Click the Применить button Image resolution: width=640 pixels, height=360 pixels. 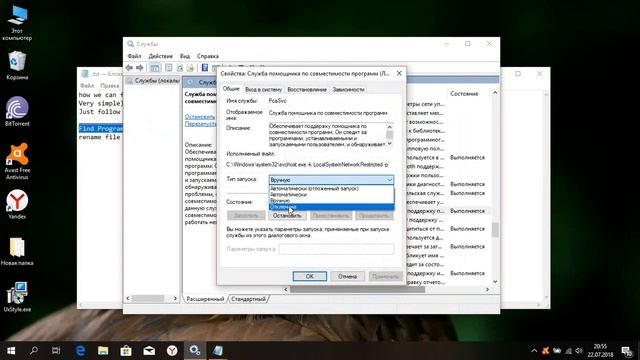[x=385, y=276]
